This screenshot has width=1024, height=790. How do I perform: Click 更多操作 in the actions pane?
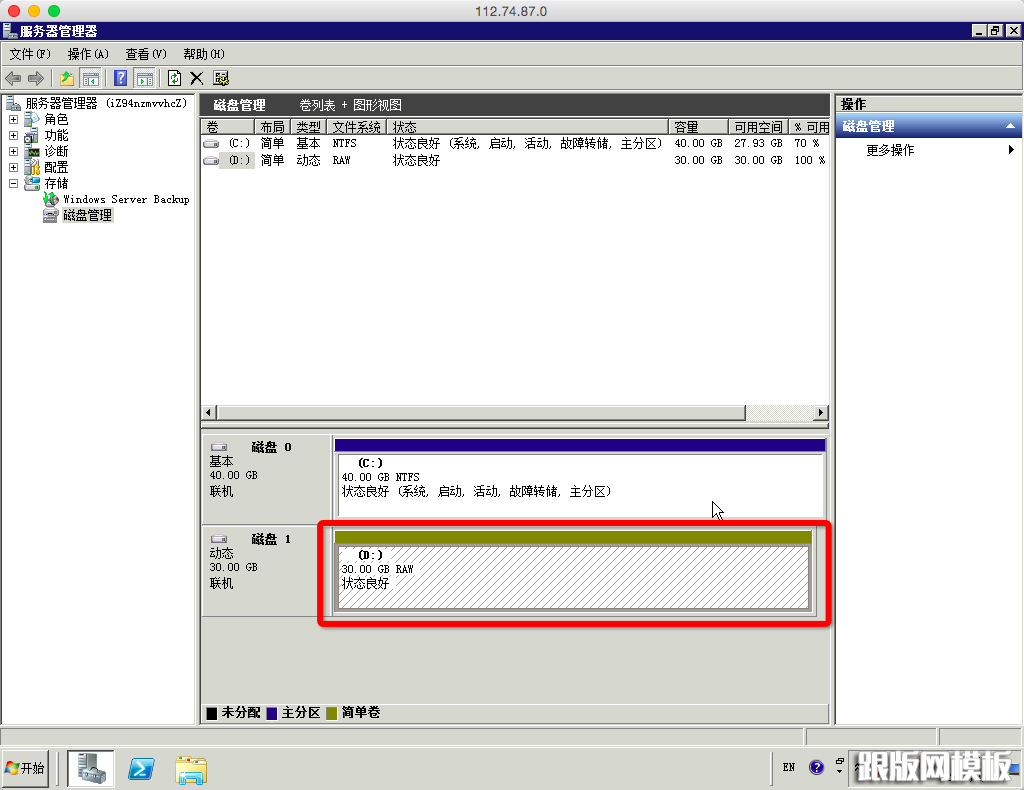pos(890,150)
